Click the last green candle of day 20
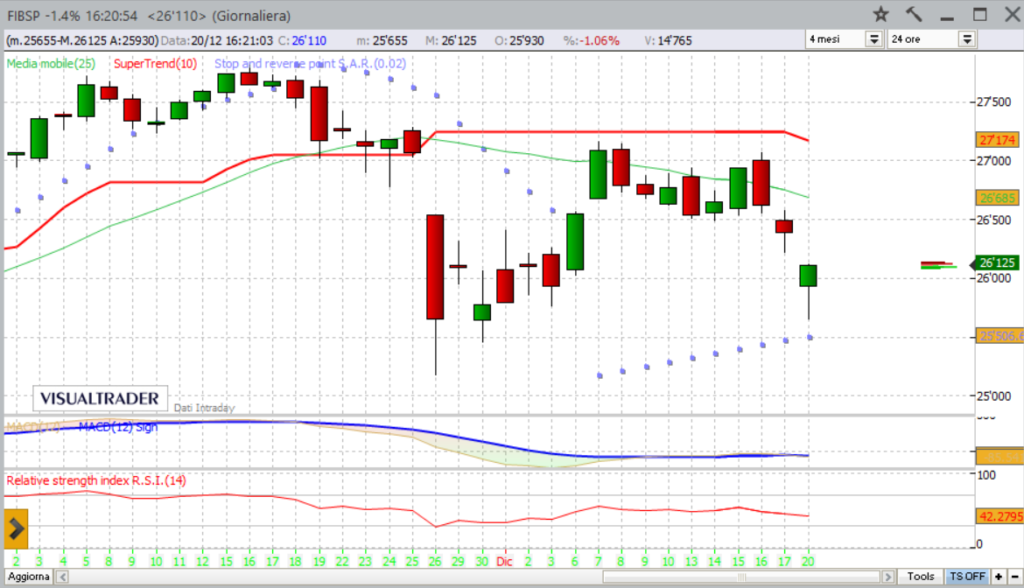This screenshot has width=1024, height=588. pyautogui.click(x=808, y=276)
